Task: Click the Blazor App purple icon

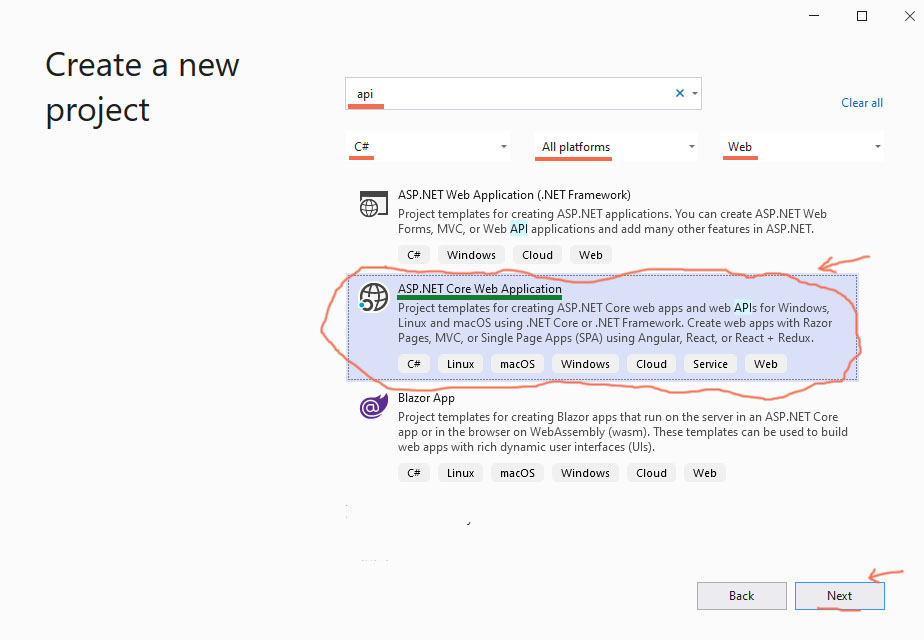Action: point(374,406)
